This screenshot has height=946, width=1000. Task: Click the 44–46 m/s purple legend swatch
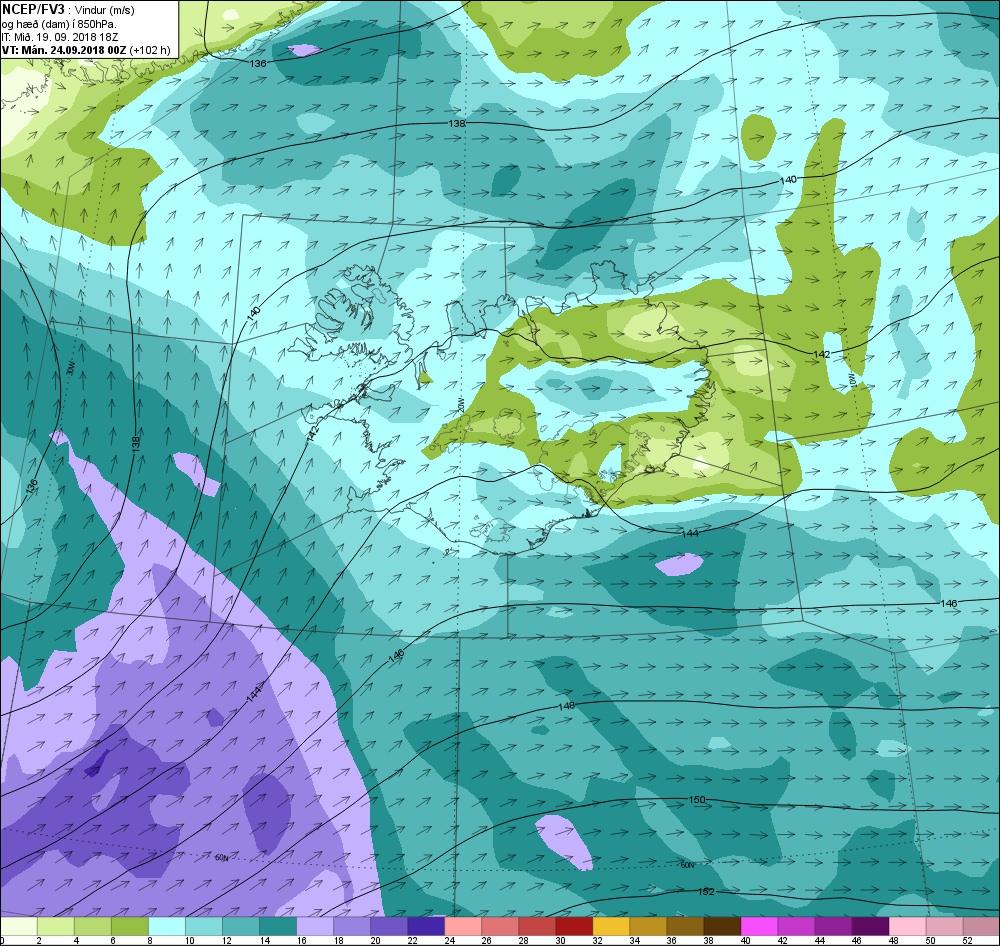point(833,926)
